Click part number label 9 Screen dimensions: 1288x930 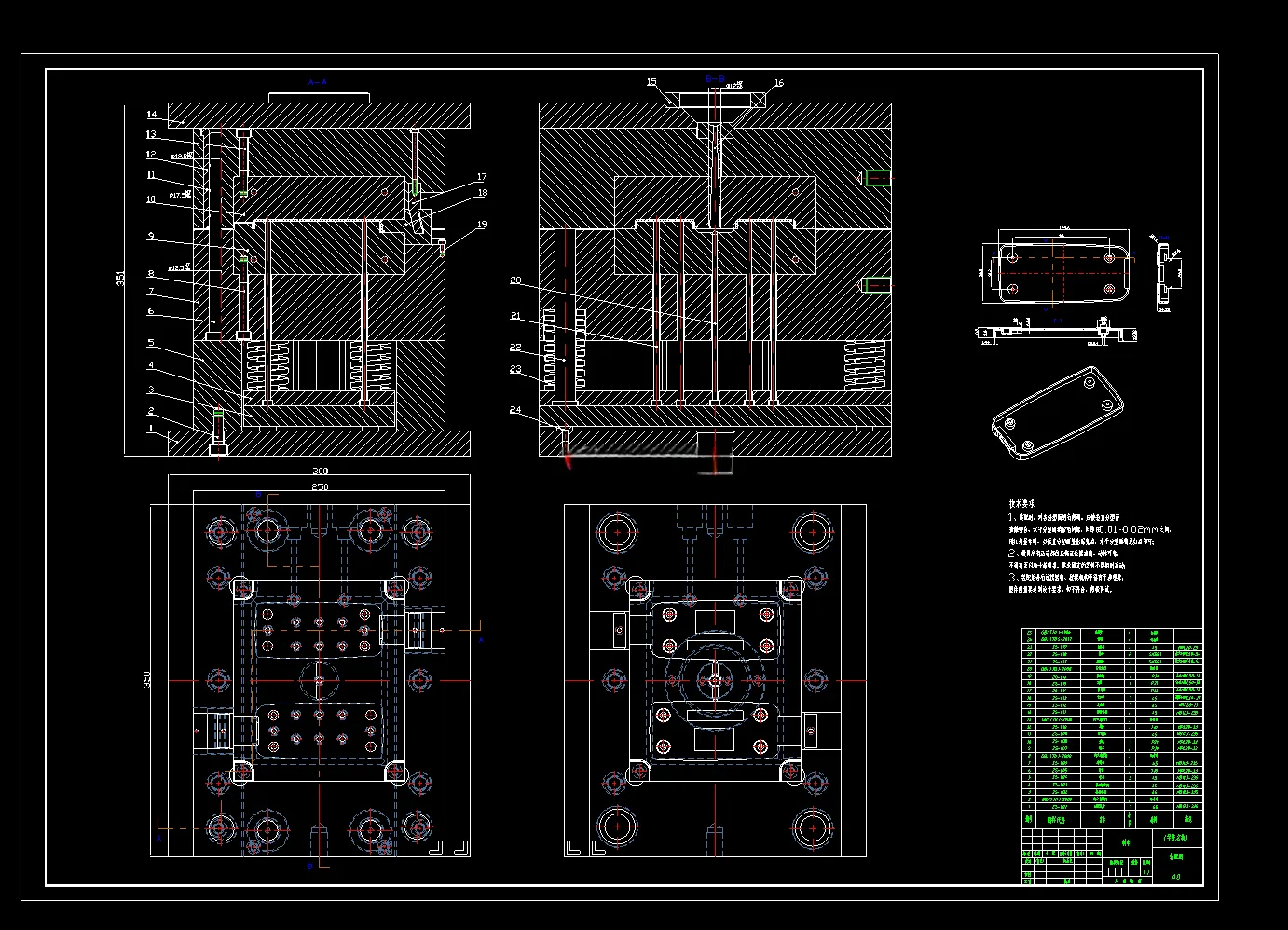pos(151,236)
